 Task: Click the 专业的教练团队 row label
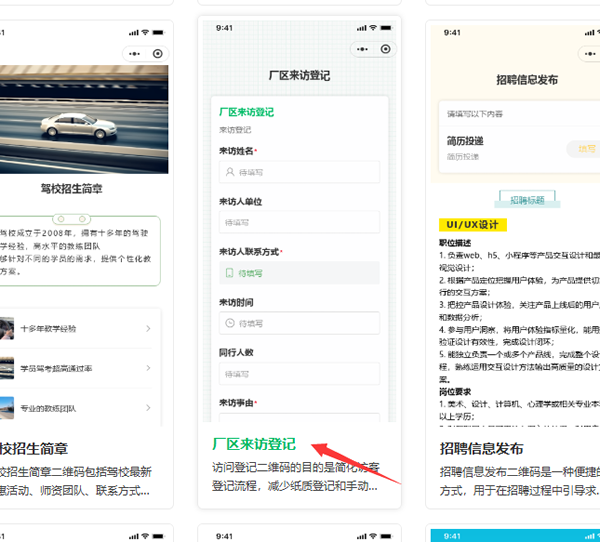(x=48, y=408)
